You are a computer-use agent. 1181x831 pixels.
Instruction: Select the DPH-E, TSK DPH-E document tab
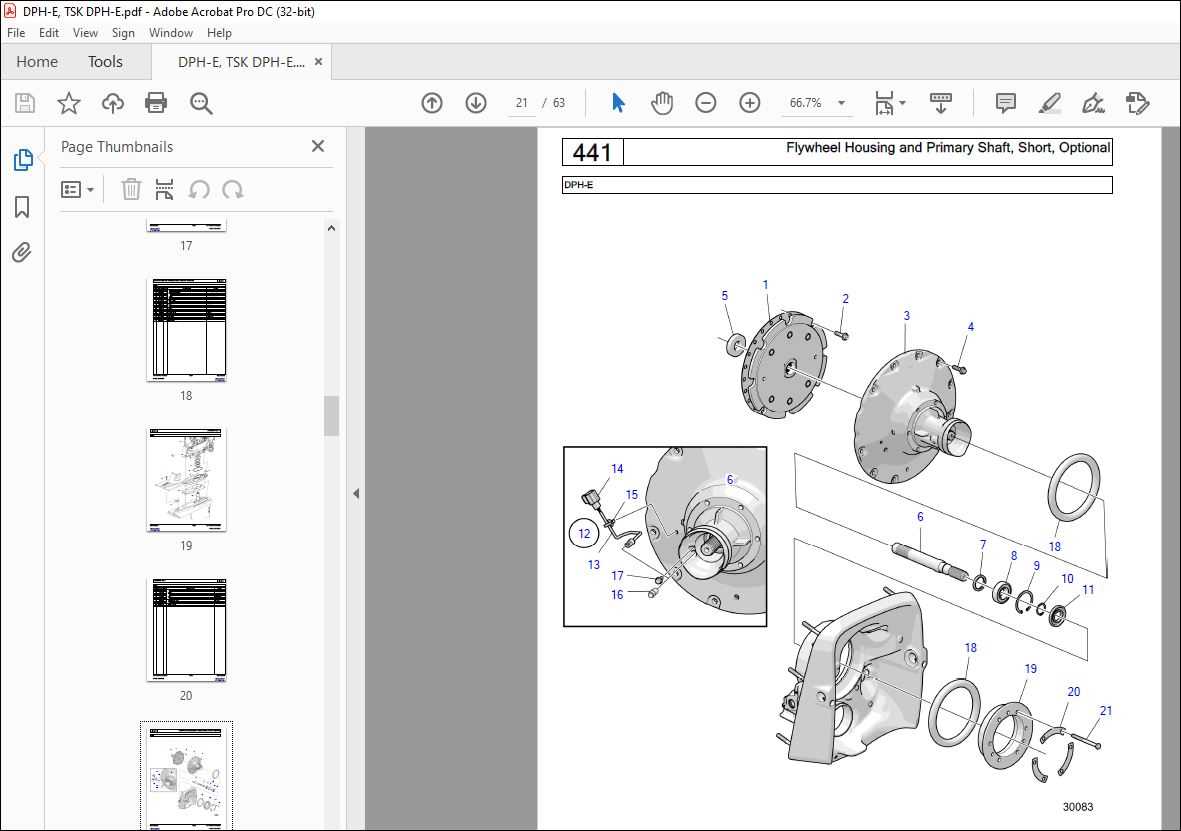coord(241,62)
